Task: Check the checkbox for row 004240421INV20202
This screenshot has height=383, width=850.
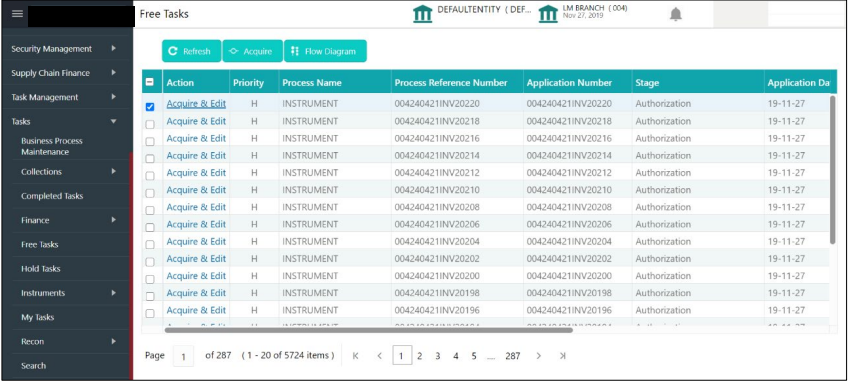Action: (150, 262)
